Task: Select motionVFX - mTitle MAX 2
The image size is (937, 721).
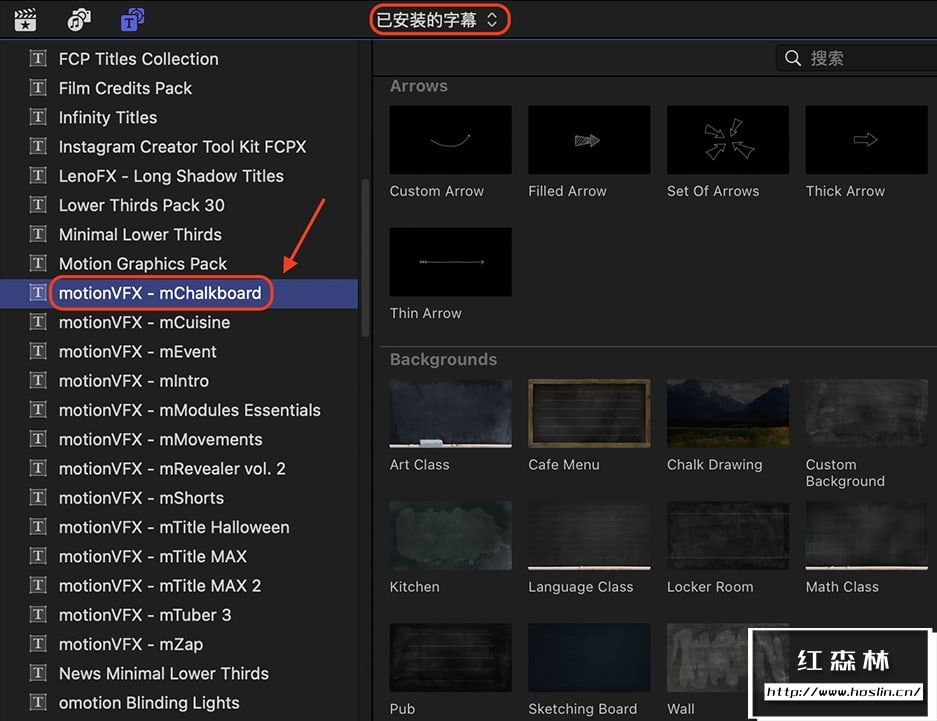Action: (160, 585)
